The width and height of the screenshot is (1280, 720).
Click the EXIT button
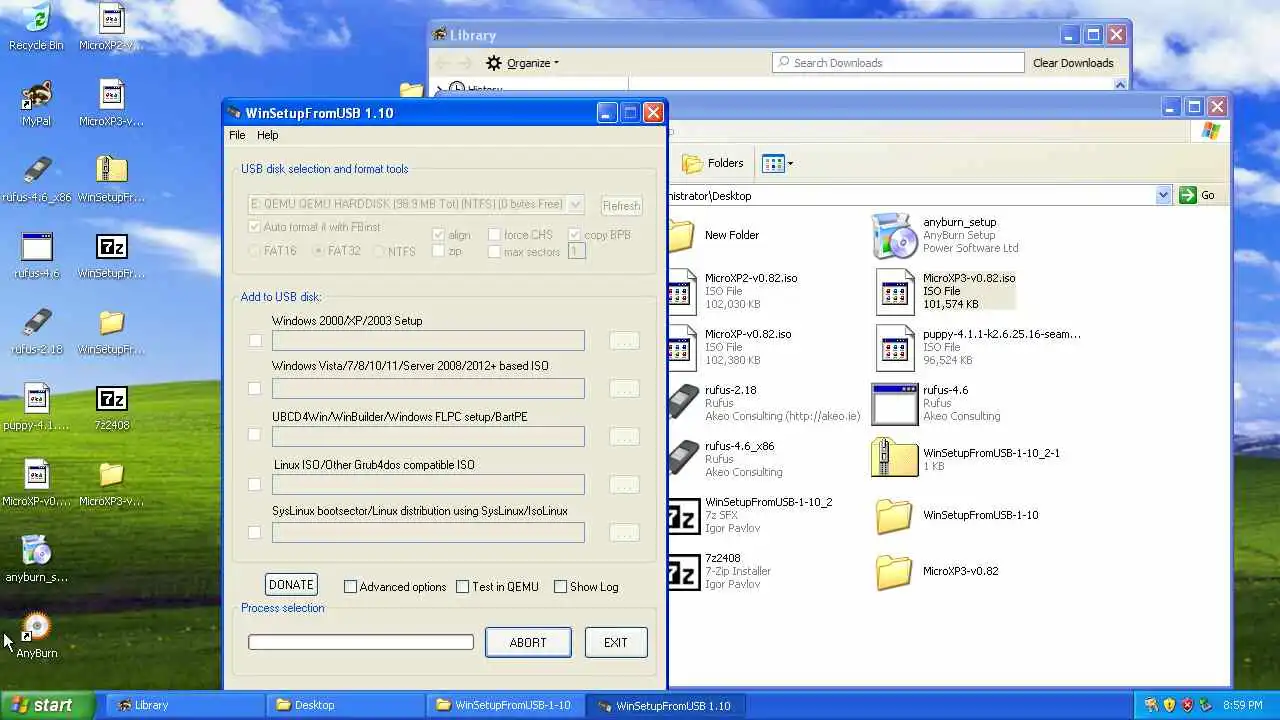click(x=616, y=643)
